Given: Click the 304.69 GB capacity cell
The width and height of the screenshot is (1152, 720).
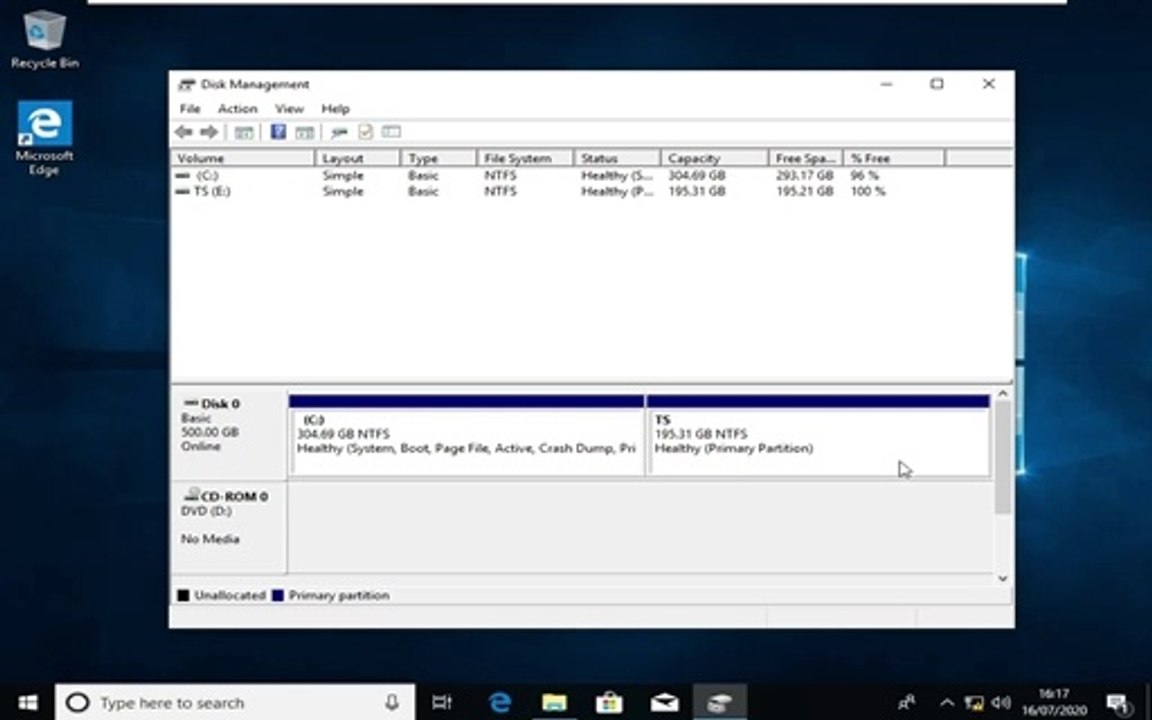Looking at the screenshot, I should pos(696,176).
